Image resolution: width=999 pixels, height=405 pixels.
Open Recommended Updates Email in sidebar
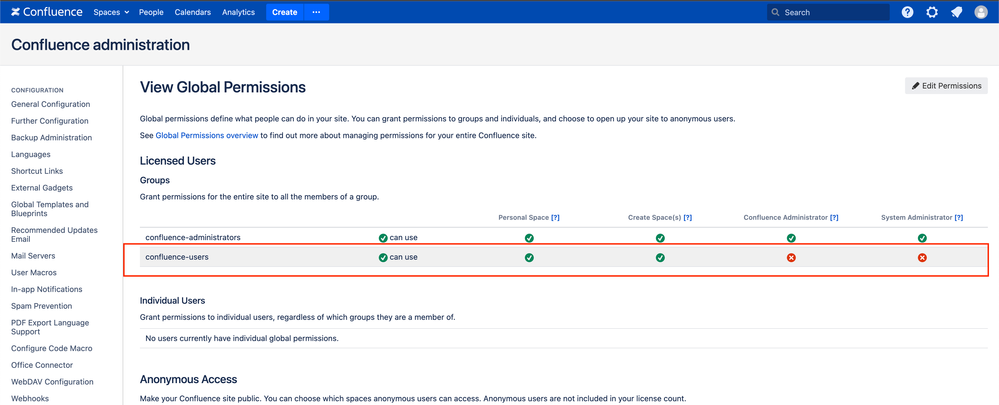54,235
